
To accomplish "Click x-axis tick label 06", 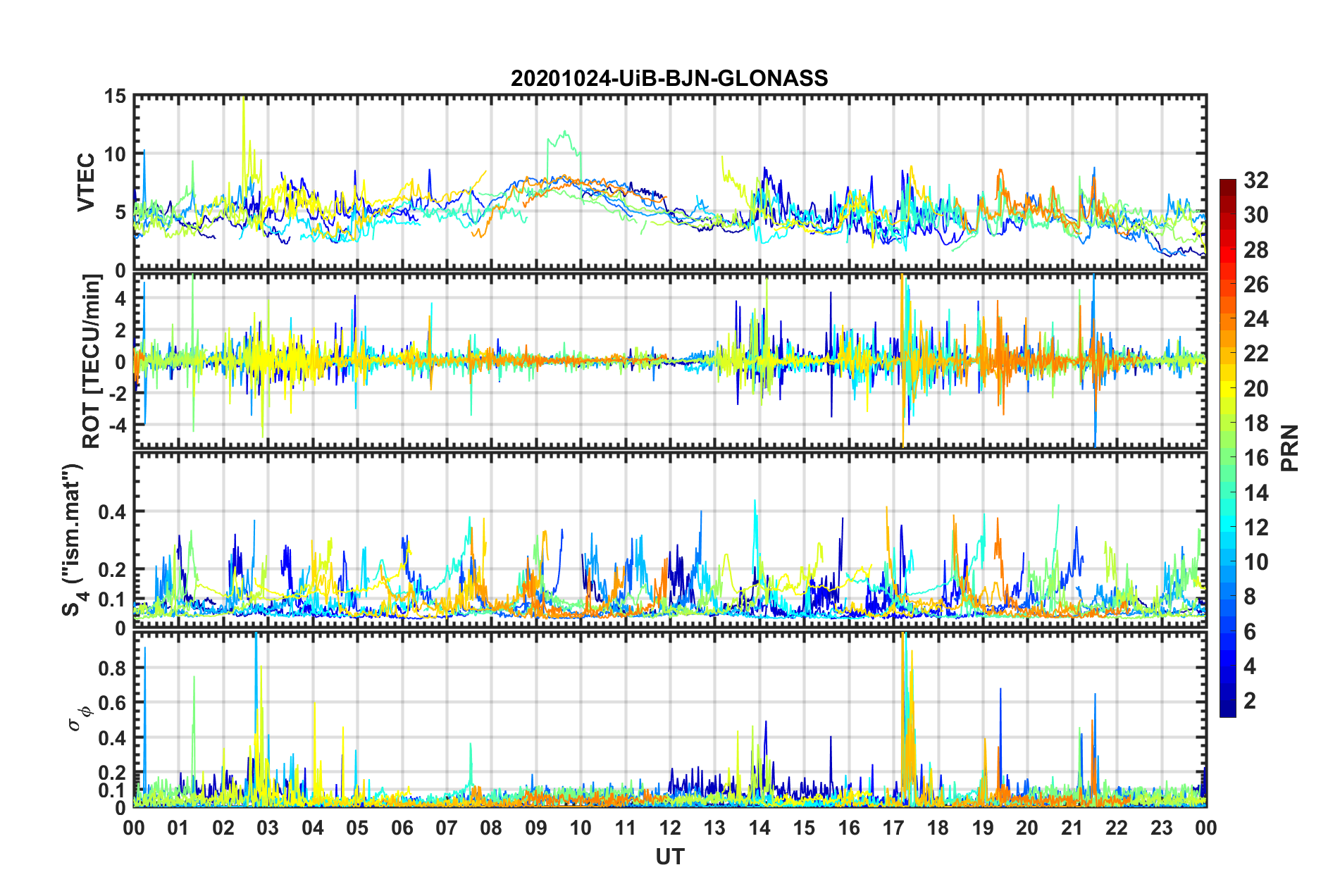I will pos(402,828).
